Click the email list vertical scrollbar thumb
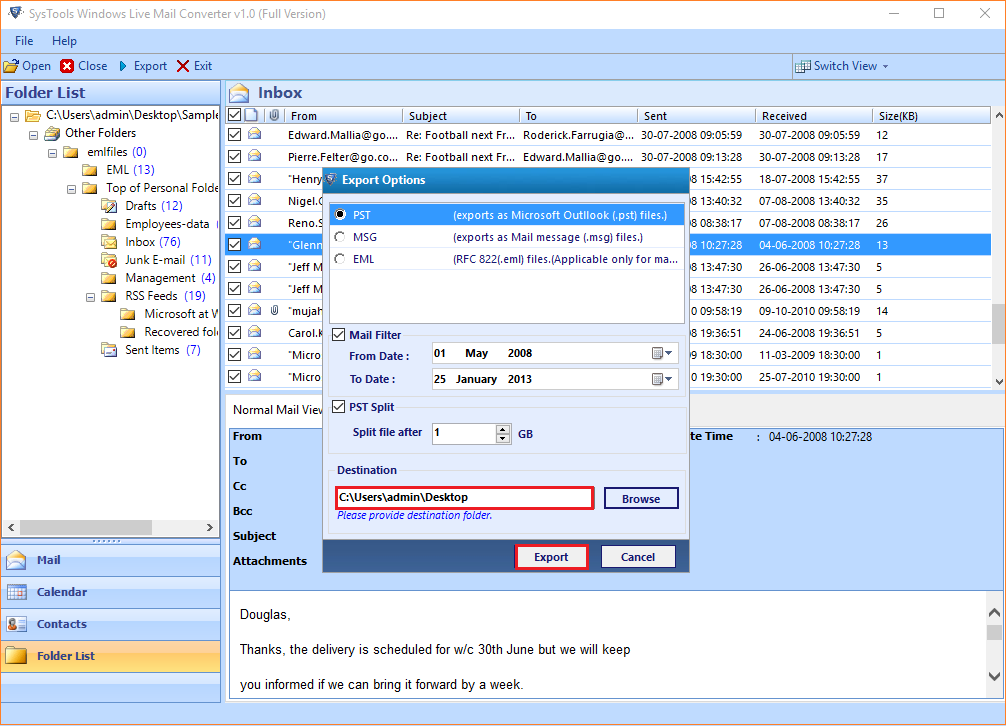The image size is (1006, 726). [998, 324]
